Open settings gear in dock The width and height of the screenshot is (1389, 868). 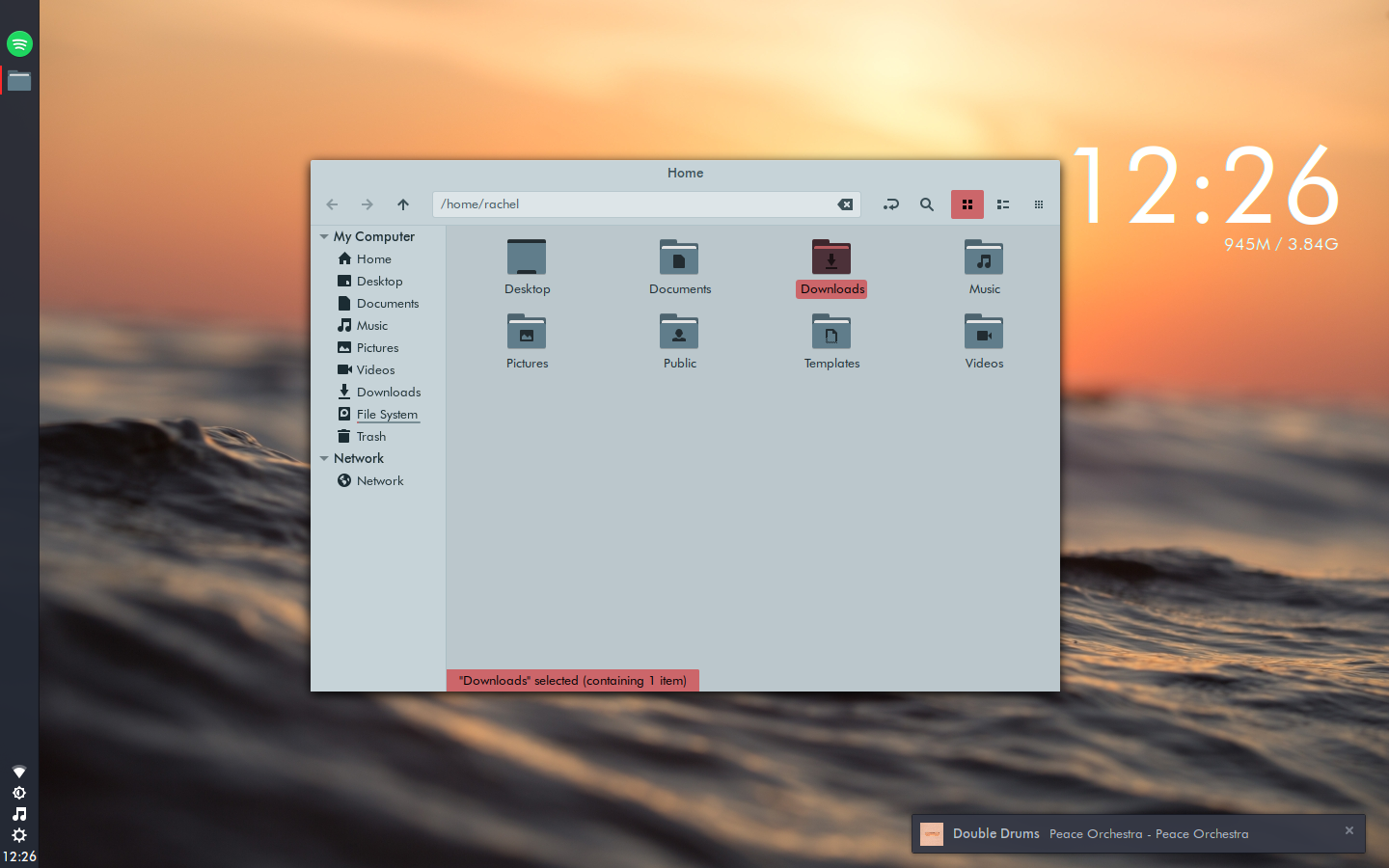tap(19, 835)
